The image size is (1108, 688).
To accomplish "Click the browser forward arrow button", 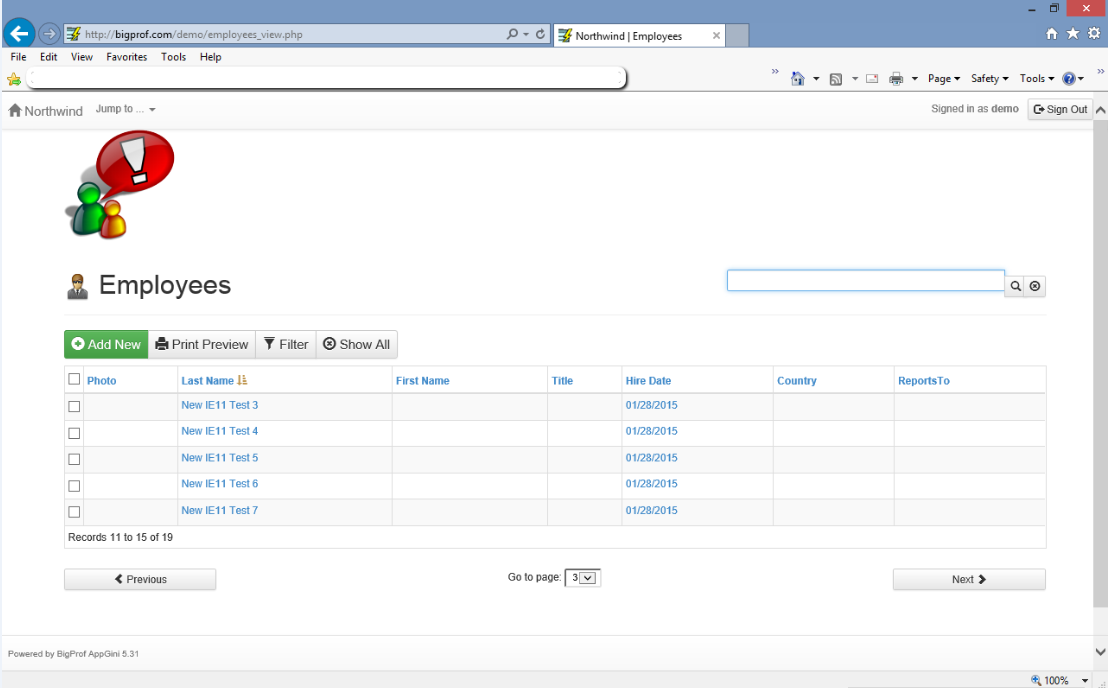I will click(x=49, y=33).
